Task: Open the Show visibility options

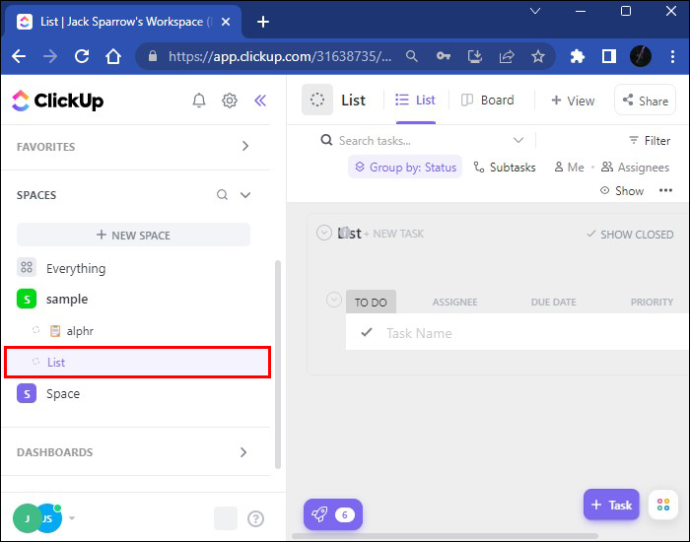Action: [622, 190]
